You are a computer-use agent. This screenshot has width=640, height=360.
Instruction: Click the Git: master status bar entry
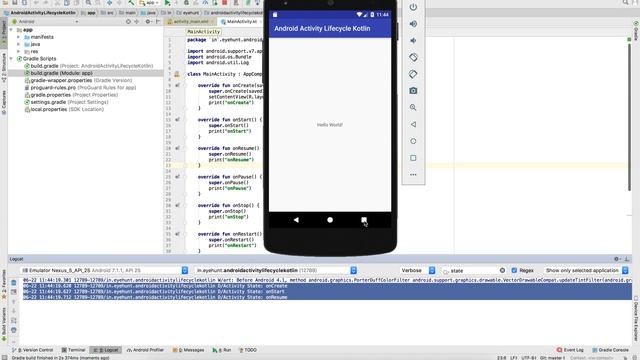click(552, 358)
